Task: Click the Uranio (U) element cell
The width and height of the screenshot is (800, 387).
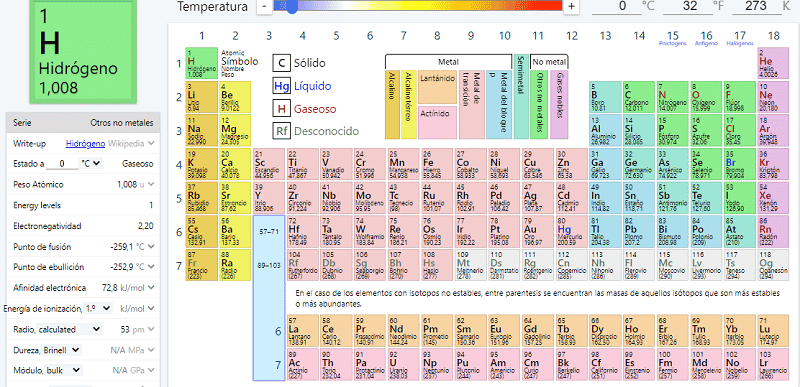Action: coord(403,364)
